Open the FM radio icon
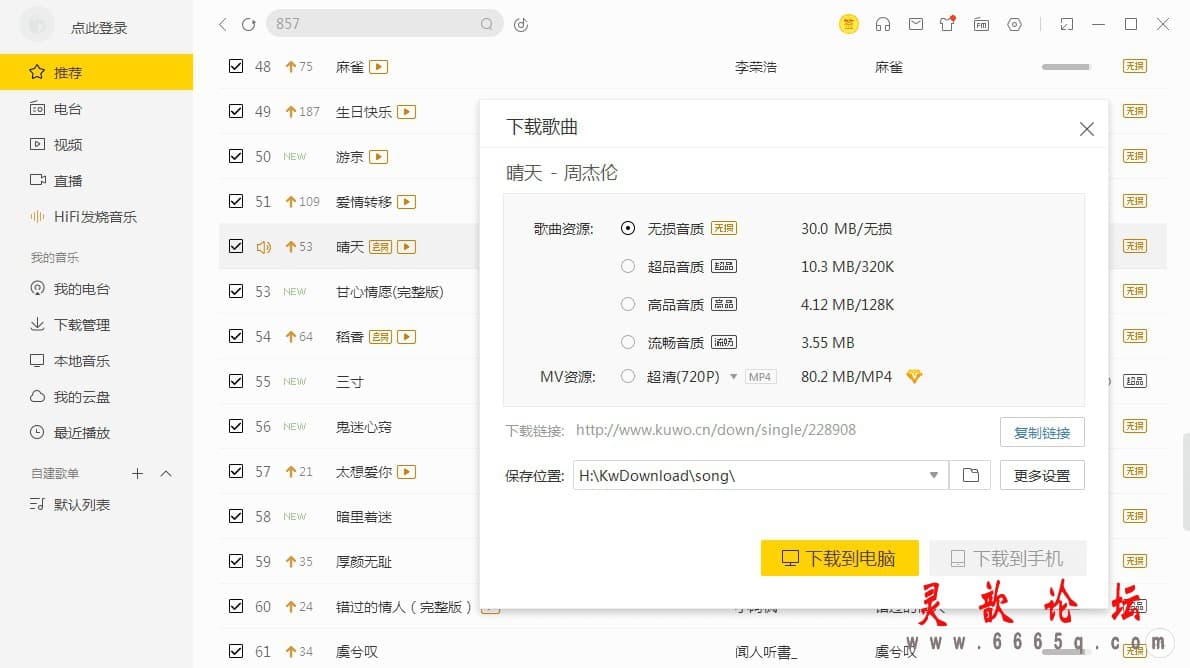This screenshot has height=668, width=1190. tap(981, 24)
